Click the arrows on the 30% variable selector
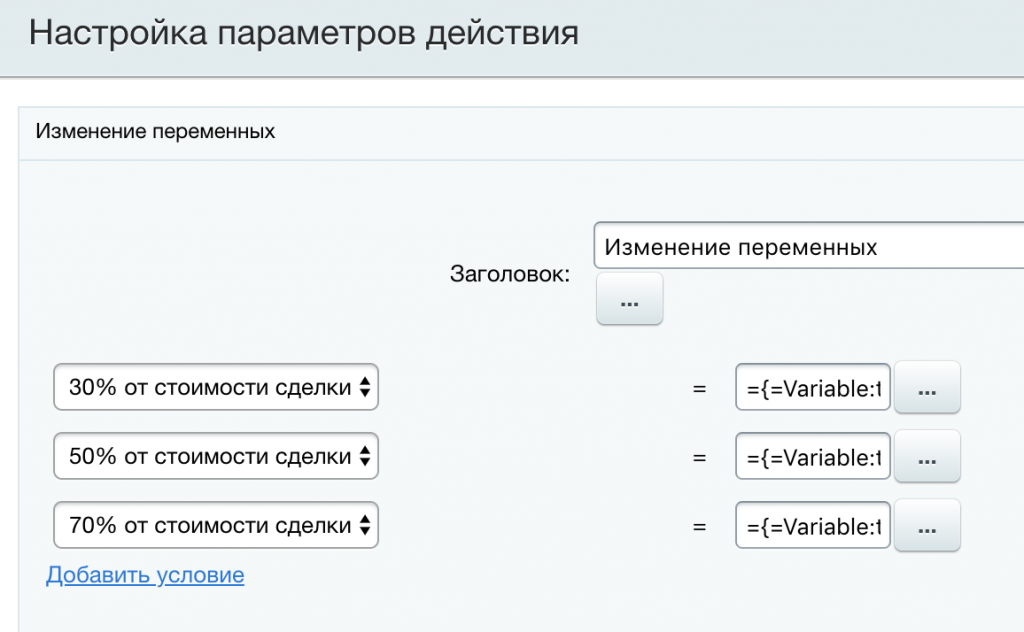The width and height of the screenshot is (1024, 632). tap(365, 388)
